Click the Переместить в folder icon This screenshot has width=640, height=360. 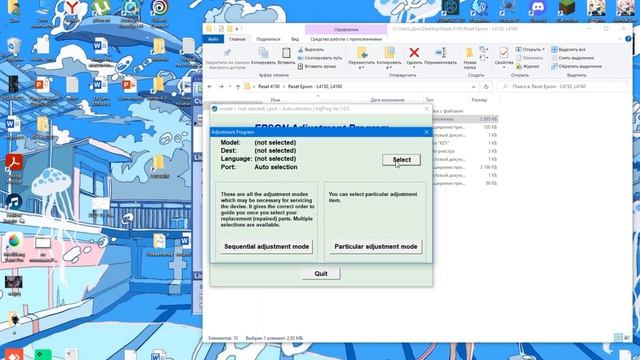[x=362, y=53]
